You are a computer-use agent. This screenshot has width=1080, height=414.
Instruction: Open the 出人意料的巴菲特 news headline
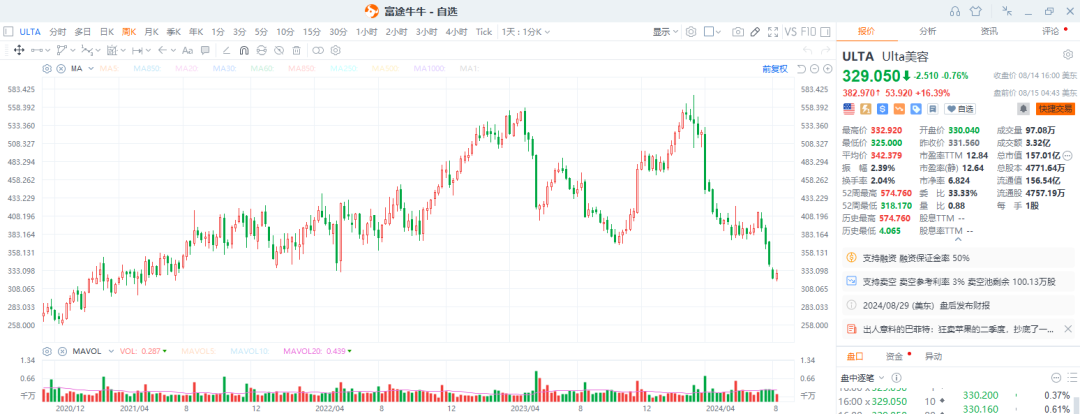point(958,329)
